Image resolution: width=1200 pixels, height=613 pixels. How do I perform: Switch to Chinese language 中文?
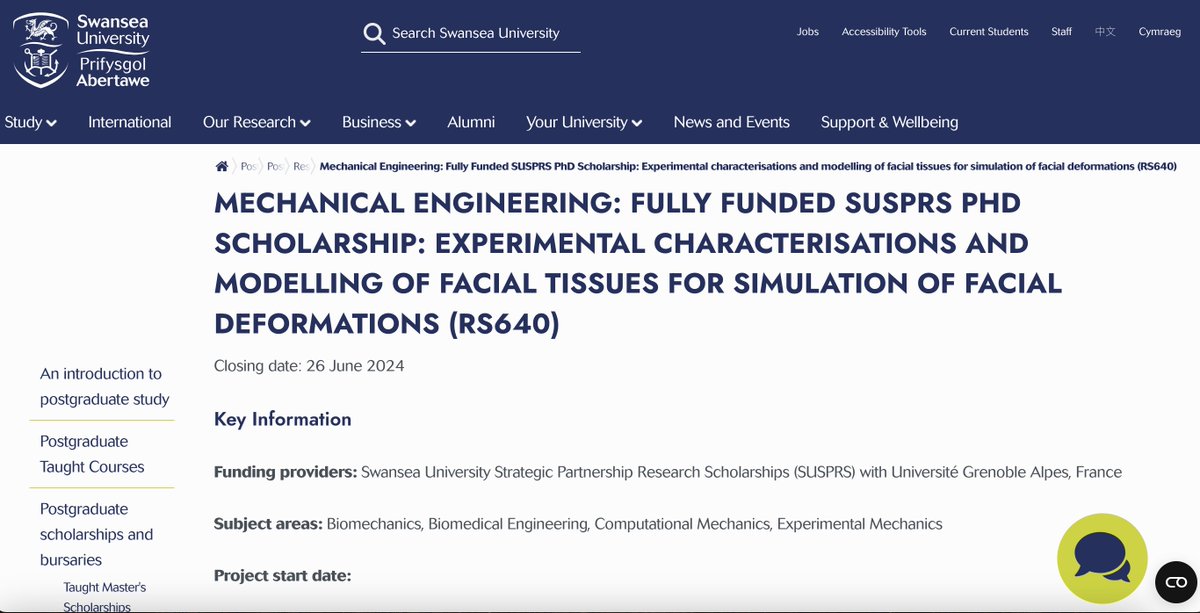(1105, 32)
